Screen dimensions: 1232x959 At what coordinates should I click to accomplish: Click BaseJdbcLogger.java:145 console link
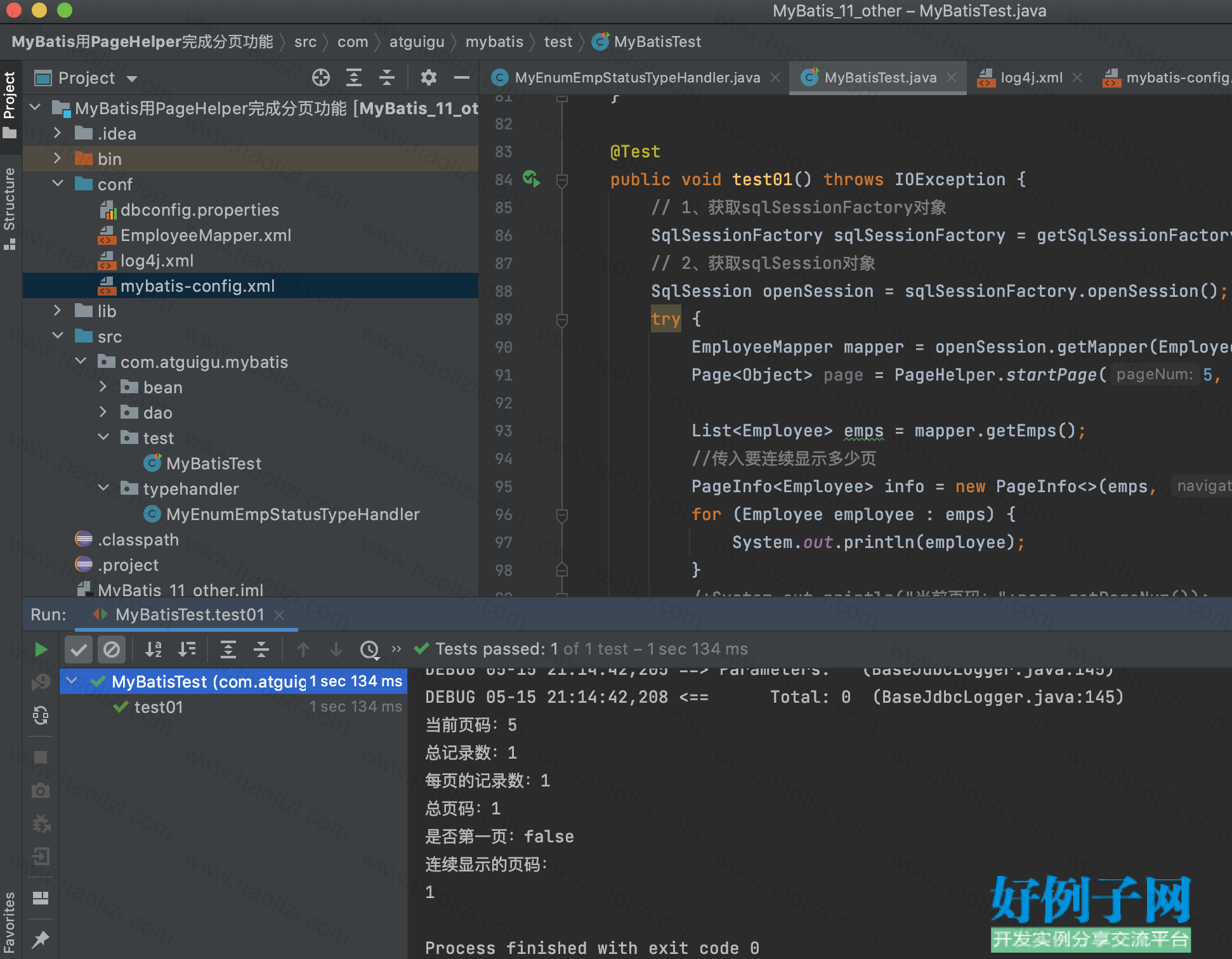pyautogui.click(x=998, y=697)
